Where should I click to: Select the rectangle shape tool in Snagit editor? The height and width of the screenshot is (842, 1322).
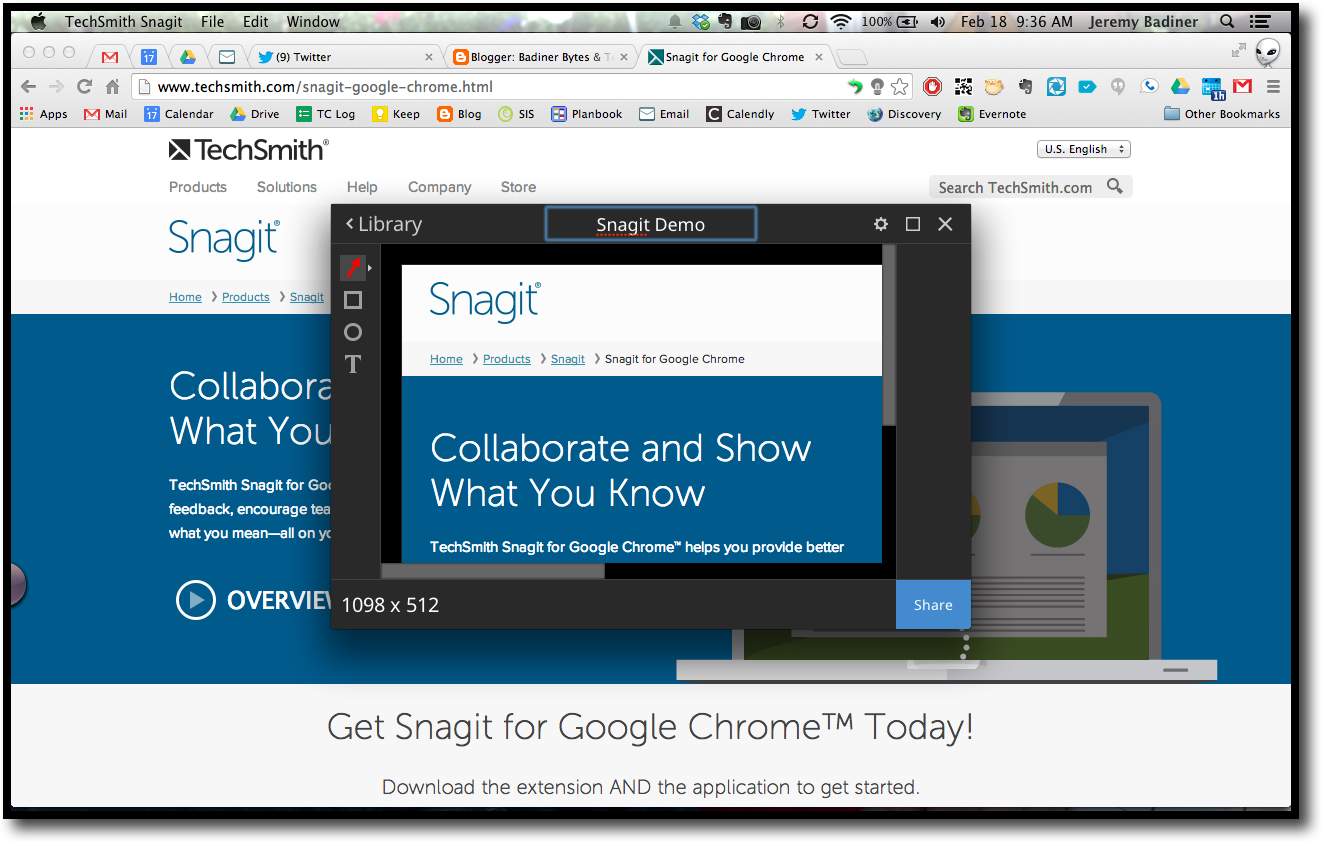pos(353,300)
